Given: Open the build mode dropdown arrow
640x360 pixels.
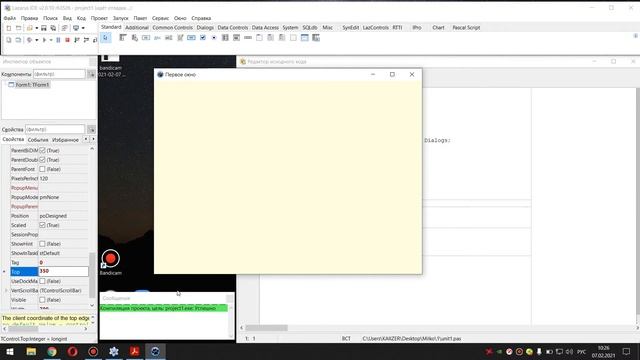Looking at the screenshot, I should click(36, 40).
